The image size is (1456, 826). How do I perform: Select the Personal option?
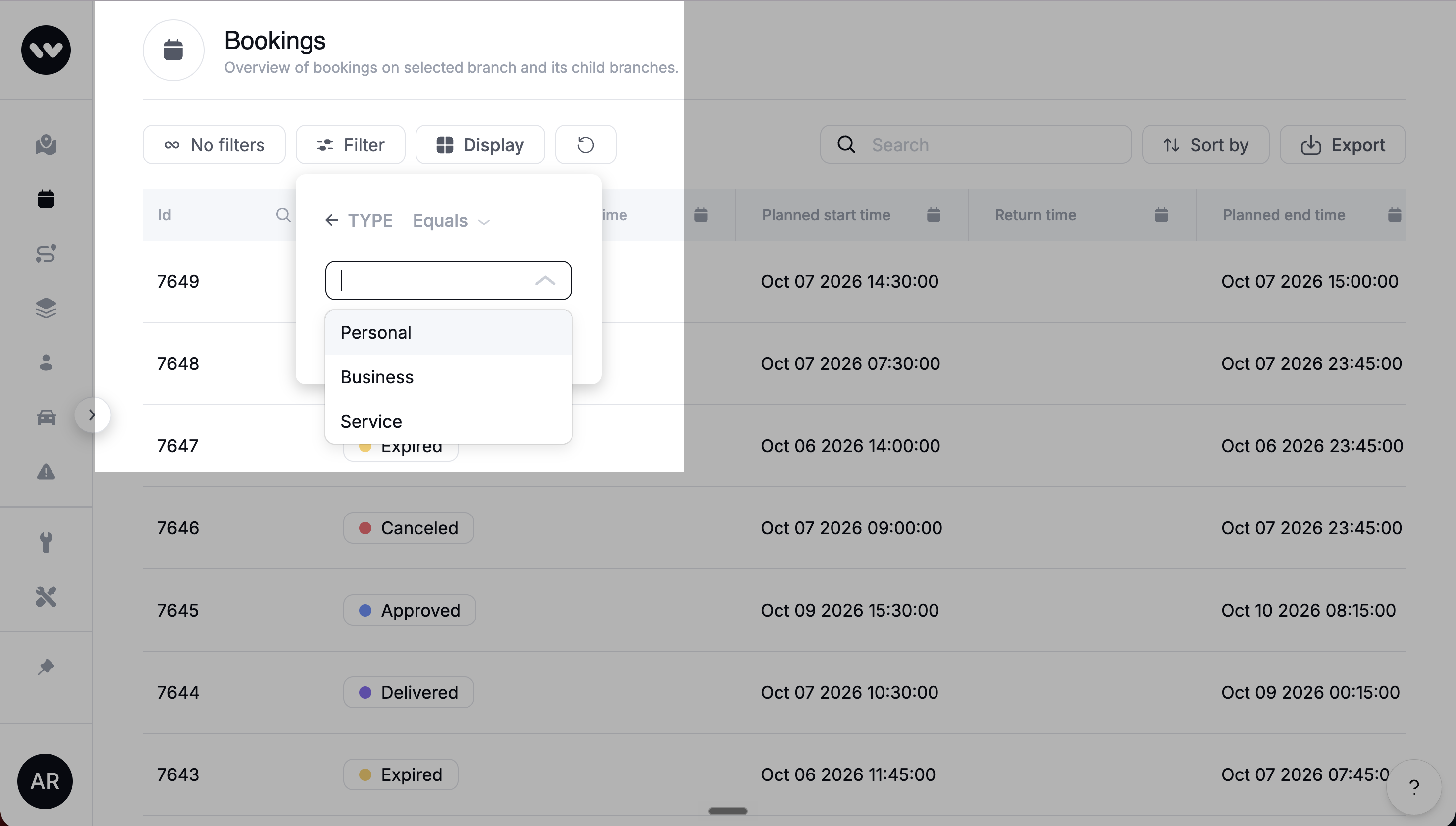coord(448,332)
